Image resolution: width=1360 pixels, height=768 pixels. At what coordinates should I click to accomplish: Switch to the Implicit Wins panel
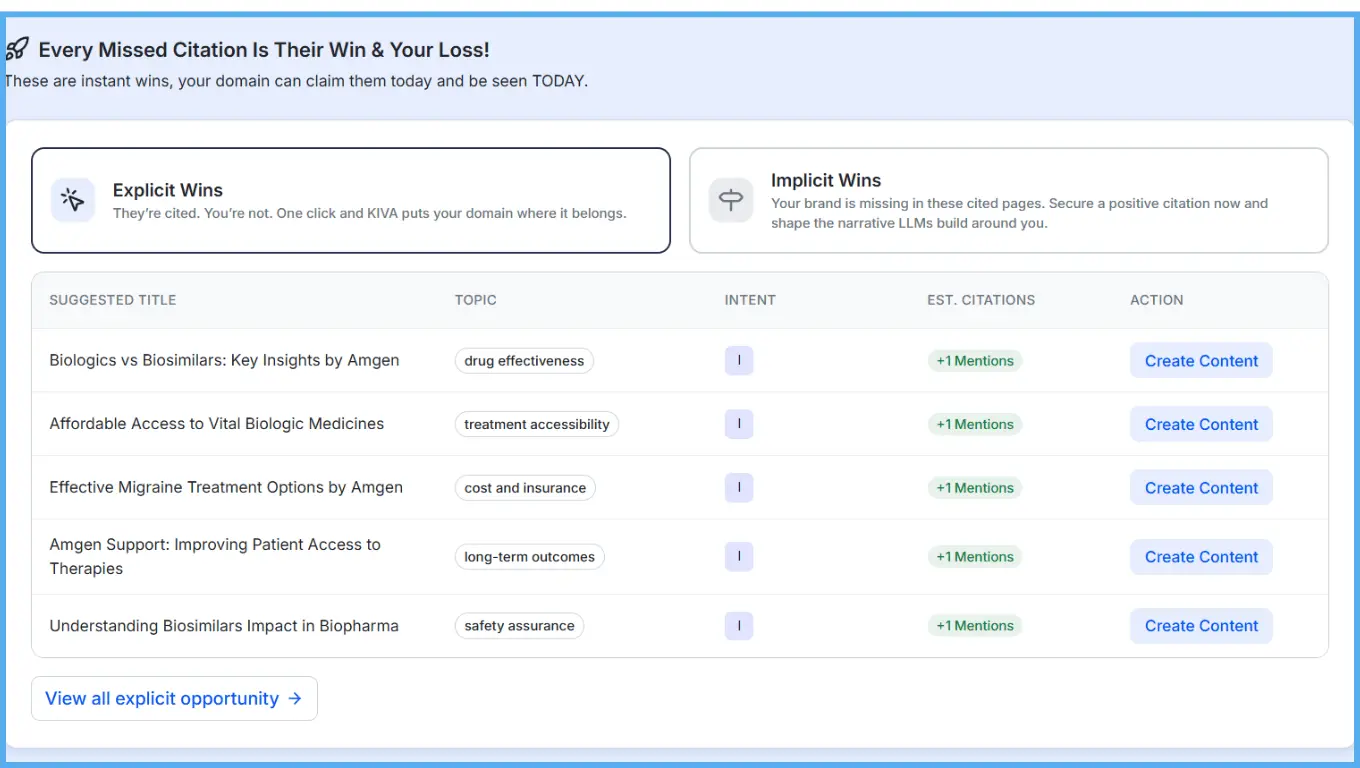pyautogui.click(x=1007, y=200)
